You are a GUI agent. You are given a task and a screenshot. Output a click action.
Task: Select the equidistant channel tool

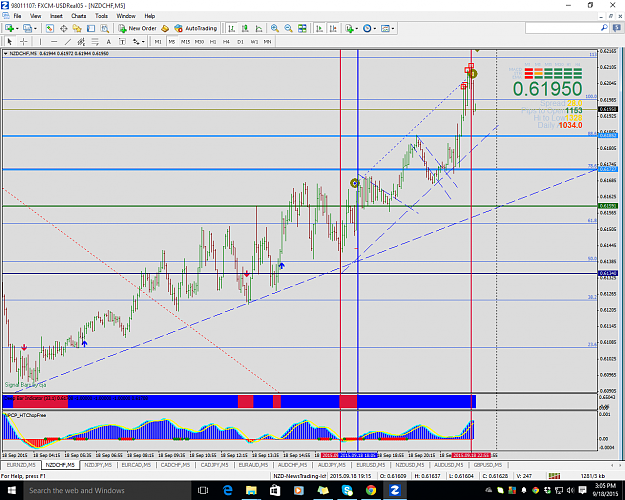(81, 41)
